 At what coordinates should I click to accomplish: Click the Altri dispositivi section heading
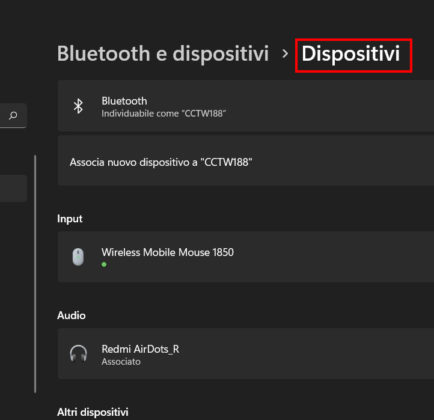[93, 412]
